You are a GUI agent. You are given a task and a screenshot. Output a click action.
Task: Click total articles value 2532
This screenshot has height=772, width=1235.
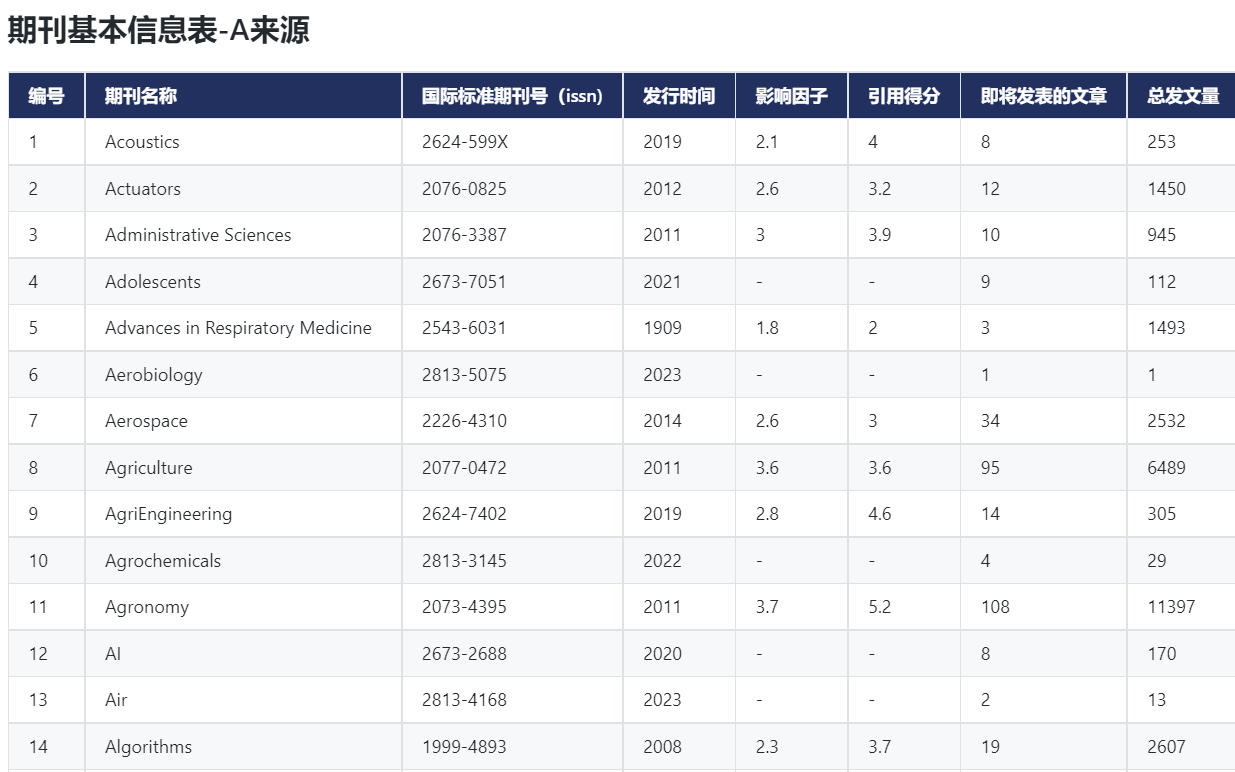(1166, 421)
